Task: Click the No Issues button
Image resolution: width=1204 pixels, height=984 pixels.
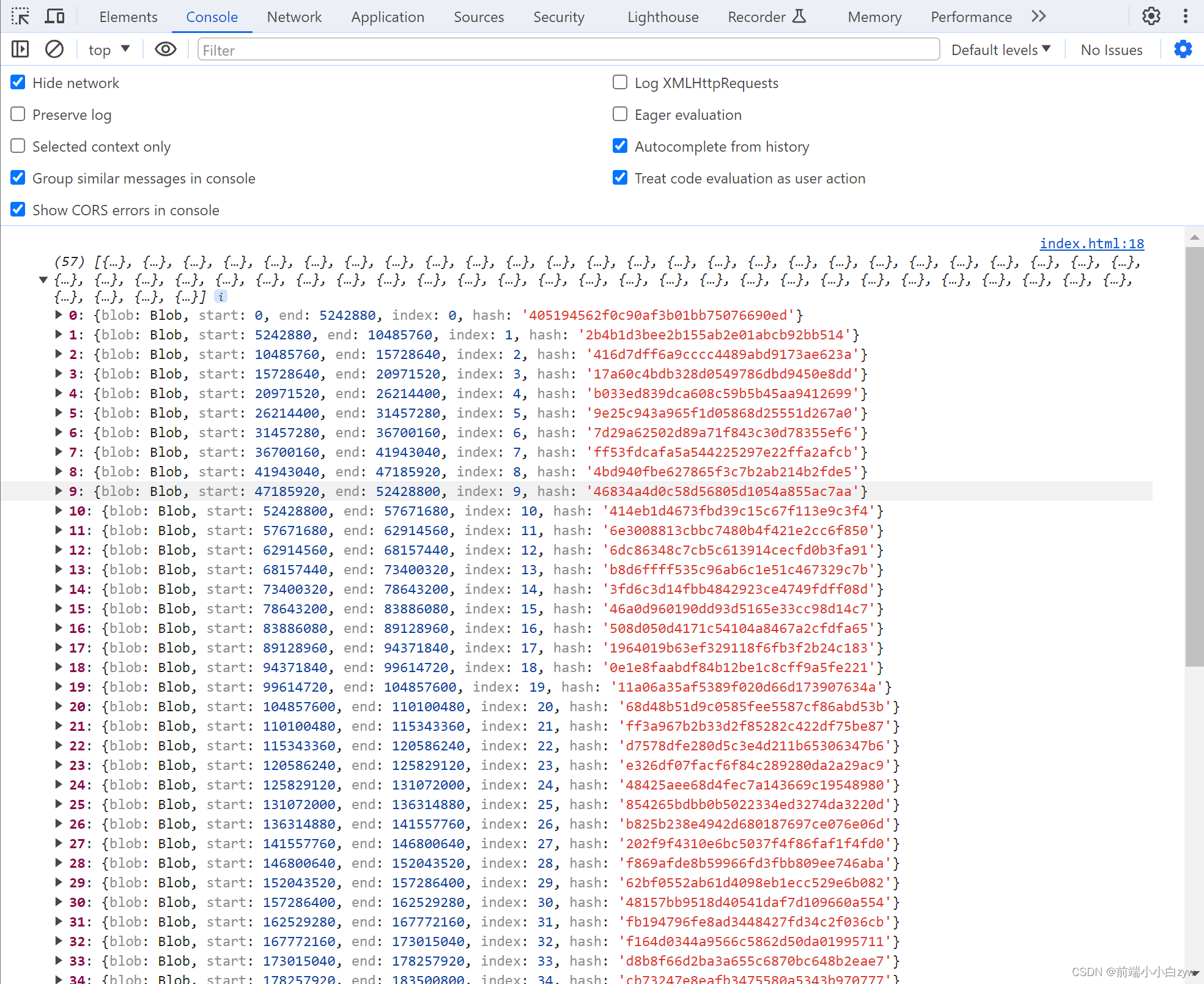Action: click(x=1111, y=50)
